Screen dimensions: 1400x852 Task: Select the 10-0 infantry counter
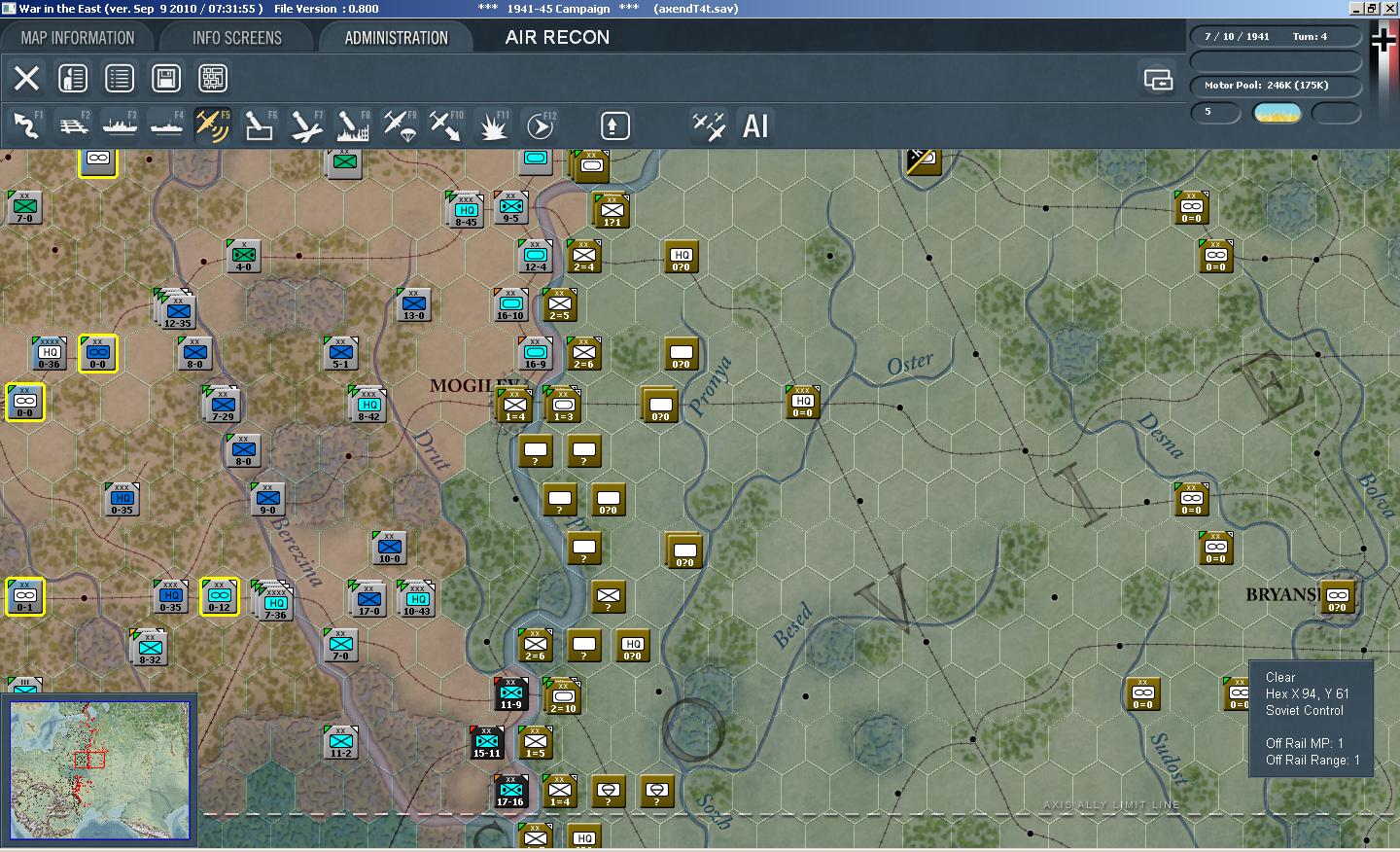click(x=390, y=549)
